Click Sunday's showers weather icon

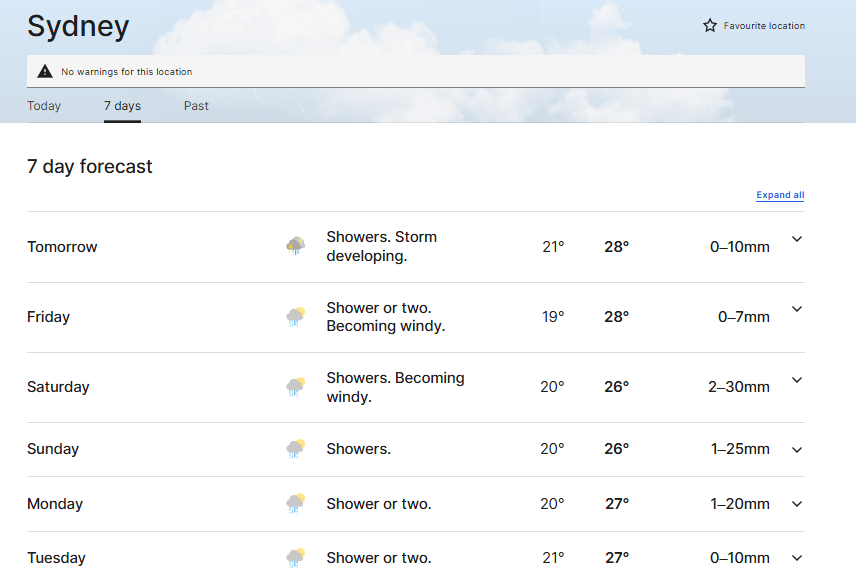coord(295,449)
